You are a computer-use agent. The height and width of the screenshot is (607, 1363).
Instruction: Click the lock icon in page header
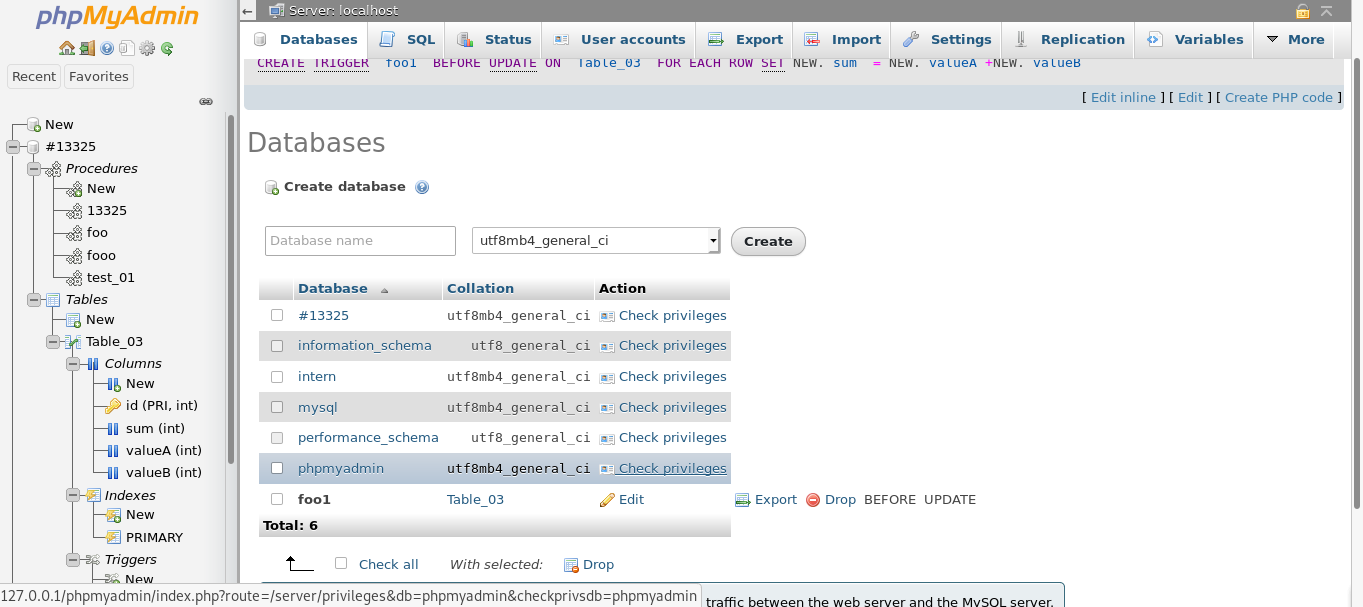pyautogui.click(x=1302, y=11)
